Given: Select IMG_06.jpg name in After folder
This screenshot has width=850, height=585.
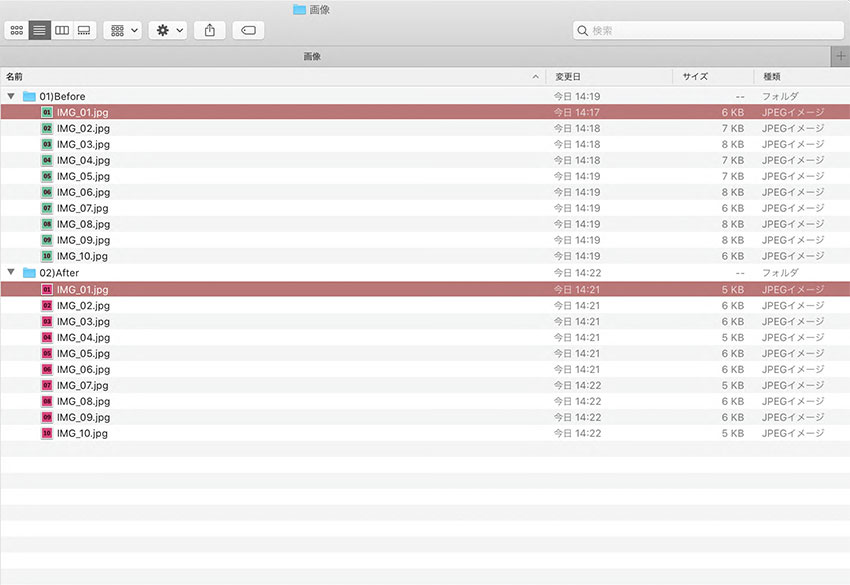Looking at the screenshot, I should point(83,370).
